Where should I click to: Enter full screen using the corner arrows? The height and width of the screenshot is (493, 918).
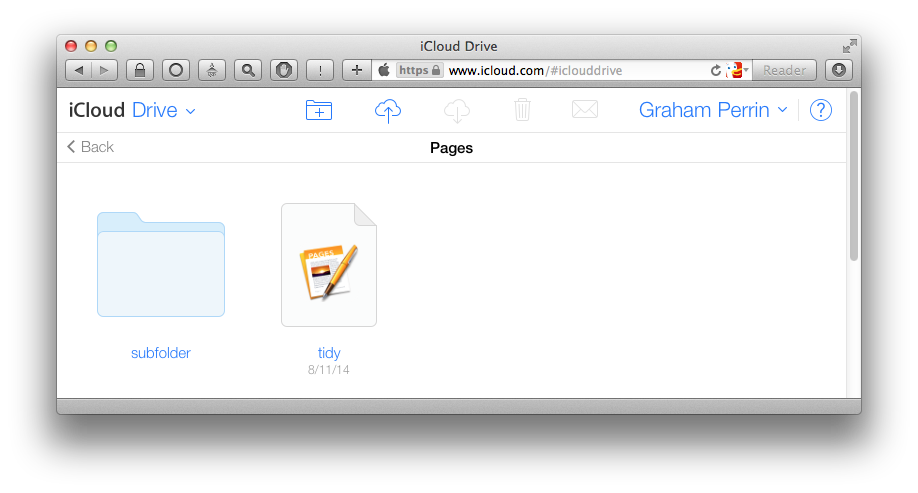tap(850, 46)
